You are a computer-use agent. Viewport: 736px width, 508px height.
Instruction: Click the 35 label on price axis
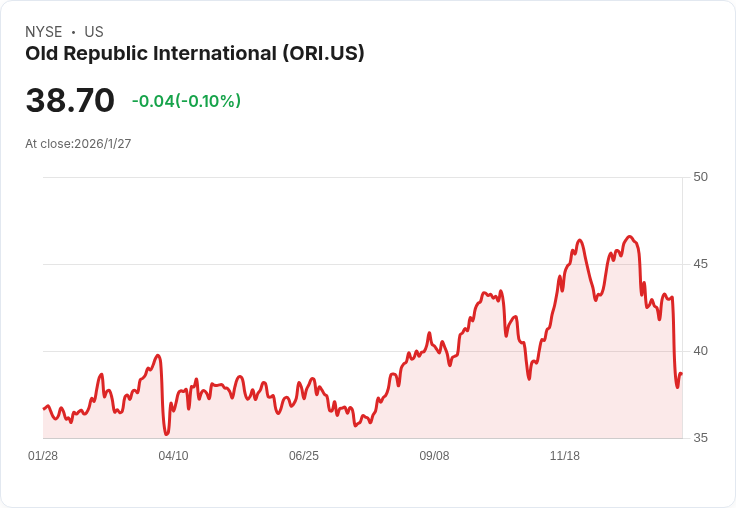coord(700,438)
